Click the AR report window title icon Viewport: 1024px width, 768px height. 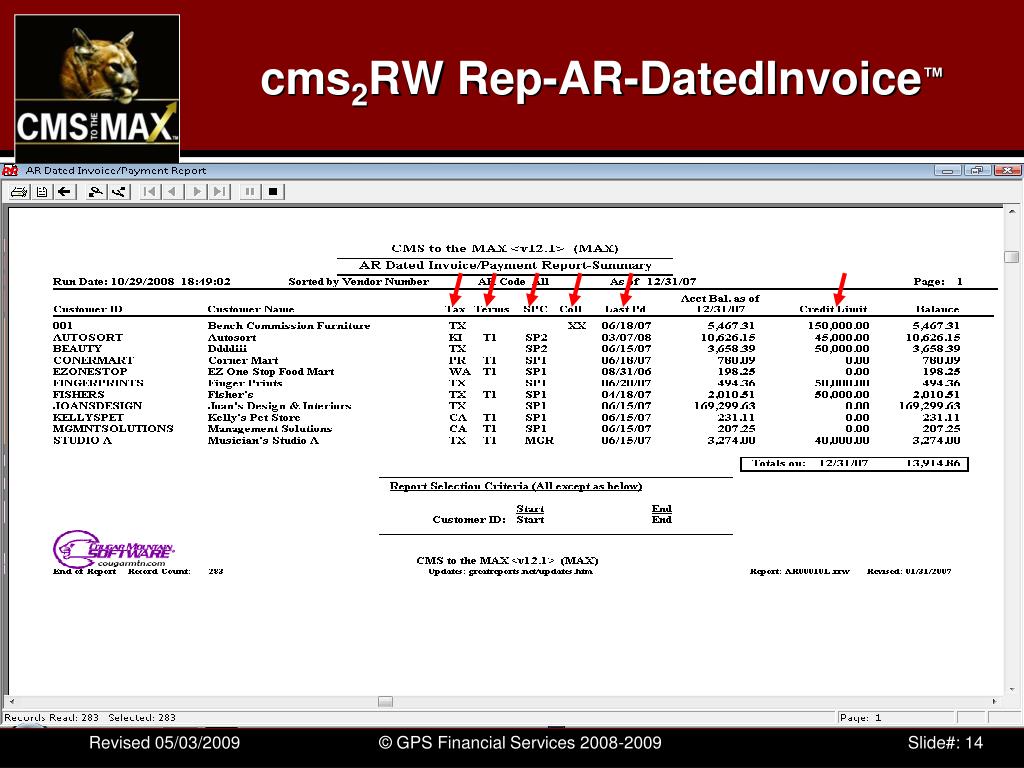10,171
